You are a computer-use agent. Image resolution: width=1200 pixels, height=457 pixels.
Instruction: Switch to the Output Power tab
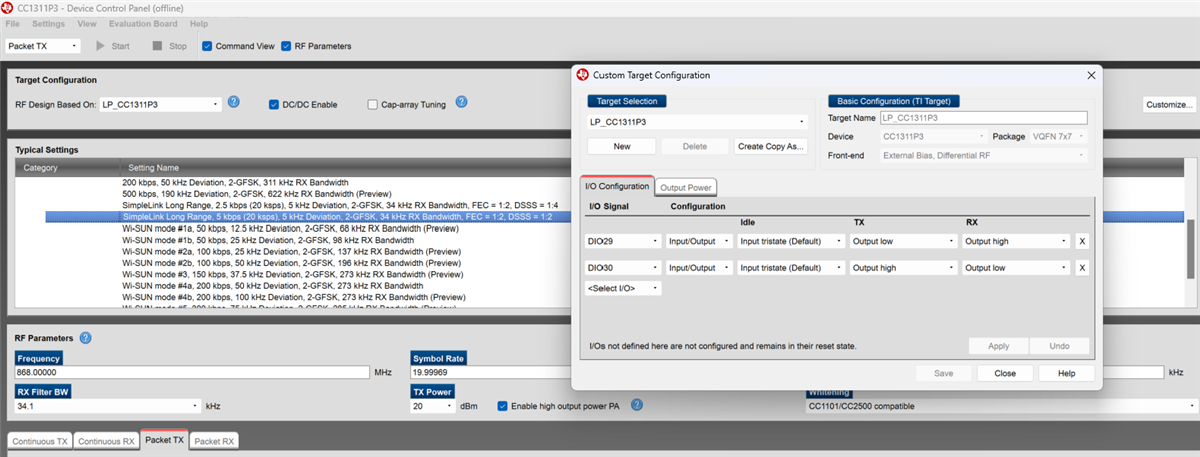pyautogui.click(x=686, y=187)
